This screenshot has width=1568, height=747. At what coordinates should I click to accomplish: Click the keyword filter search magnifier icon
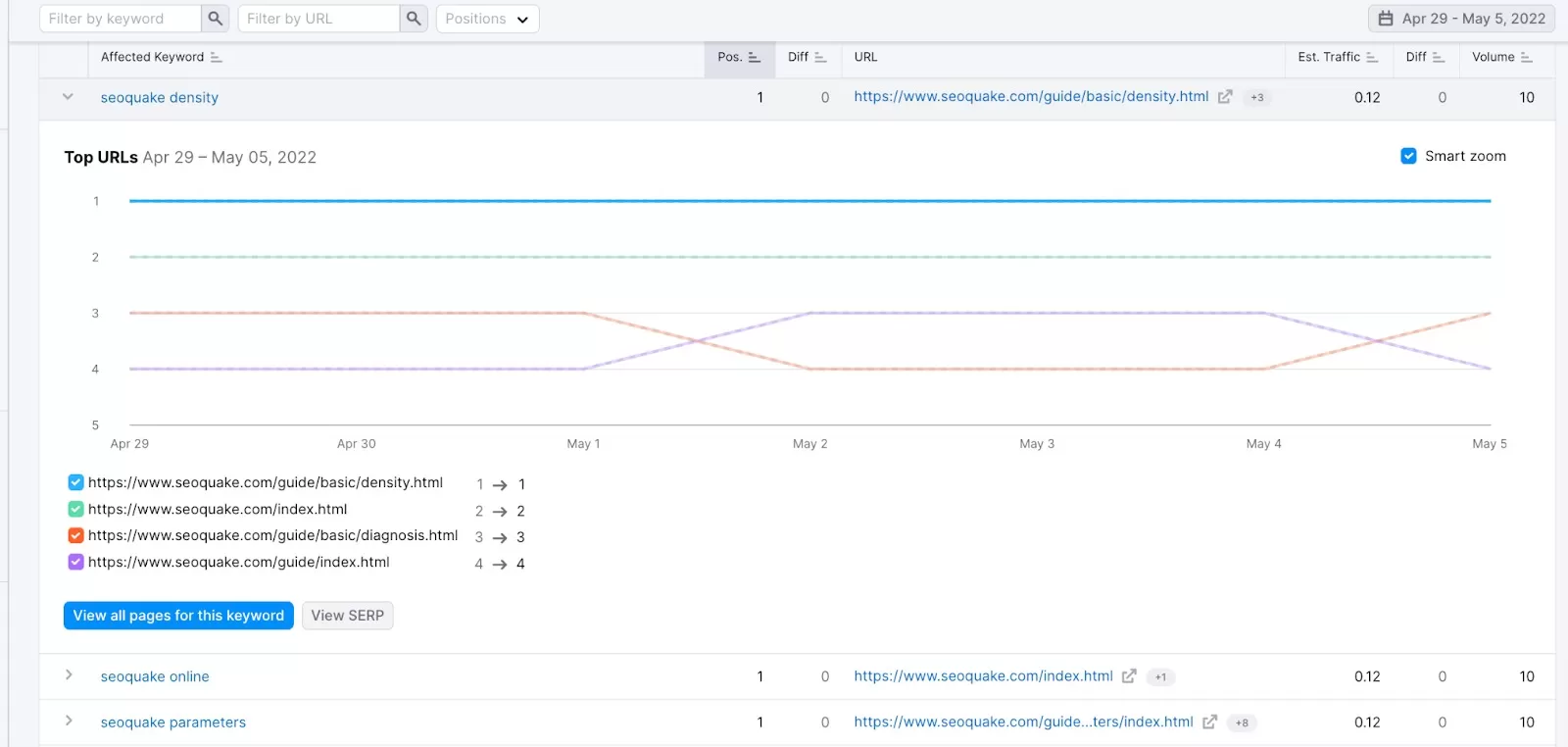click(216, 19)
